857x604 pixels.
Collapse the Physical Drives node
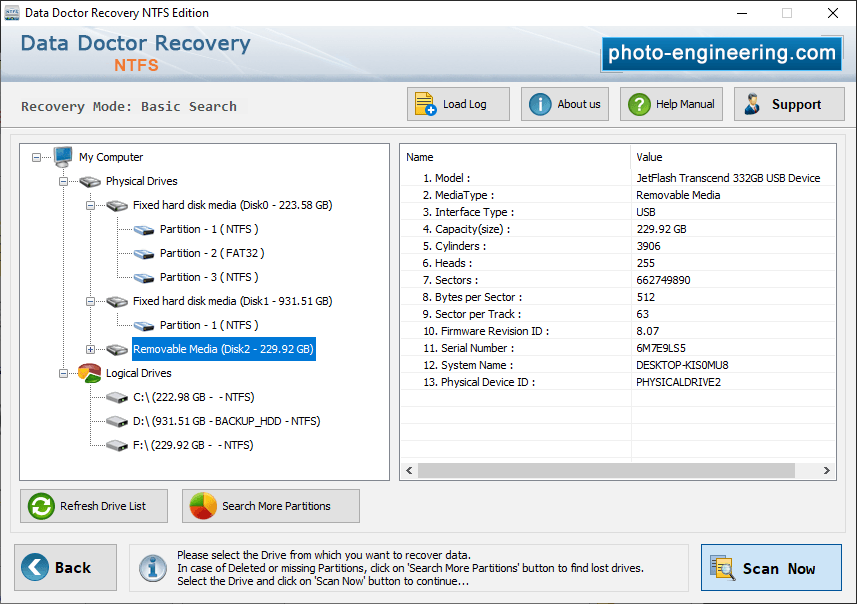click(63, 181)
